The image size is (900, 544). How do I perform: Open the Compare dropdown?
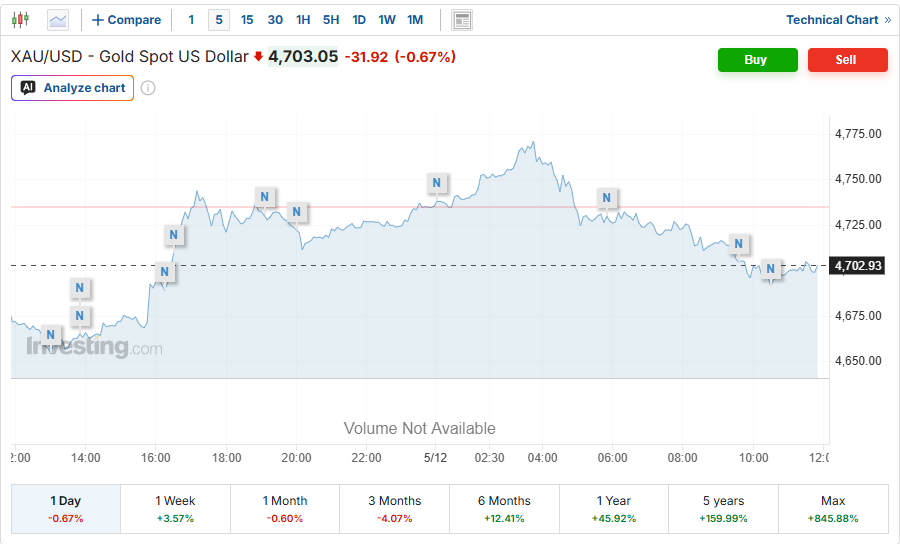coord(126,20)
